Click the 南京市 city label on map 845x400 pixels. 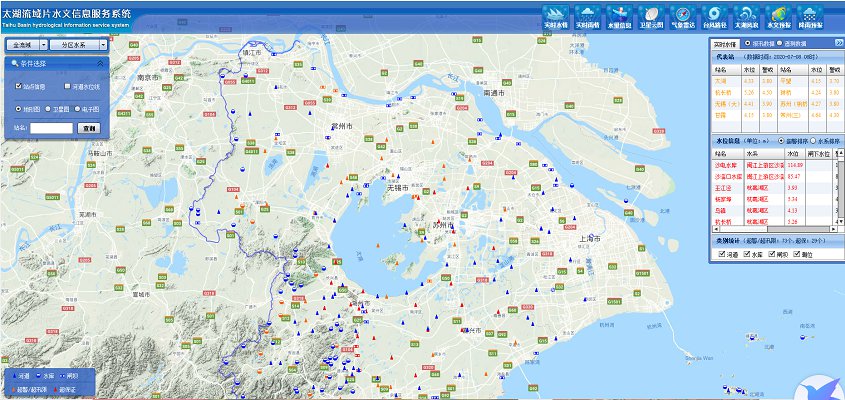pos(148,78)
